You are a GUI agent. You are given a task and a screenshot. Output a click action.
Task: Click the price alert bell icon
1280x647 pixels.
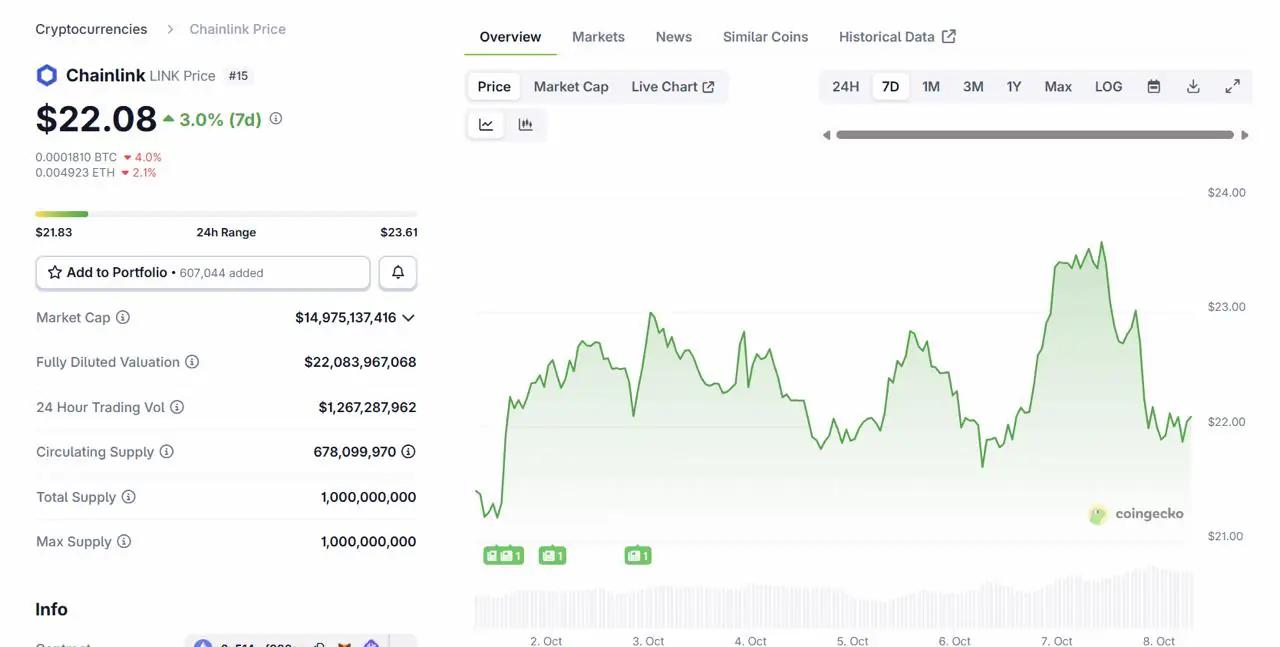pos(398,272)
